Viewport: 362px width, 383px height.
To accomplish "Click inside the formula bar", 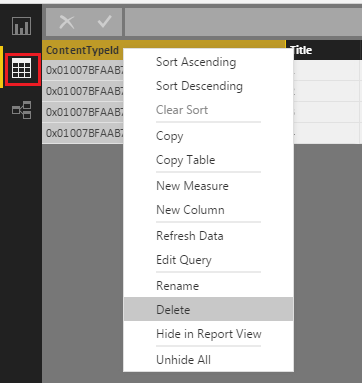I will pyautogui.click(x=243, y=22).
